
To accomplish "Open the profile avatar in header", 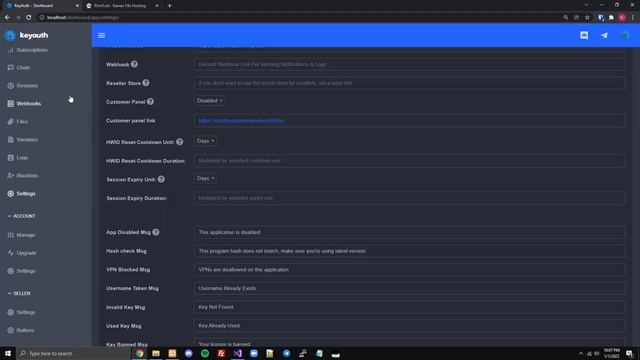I will (624, 36).
